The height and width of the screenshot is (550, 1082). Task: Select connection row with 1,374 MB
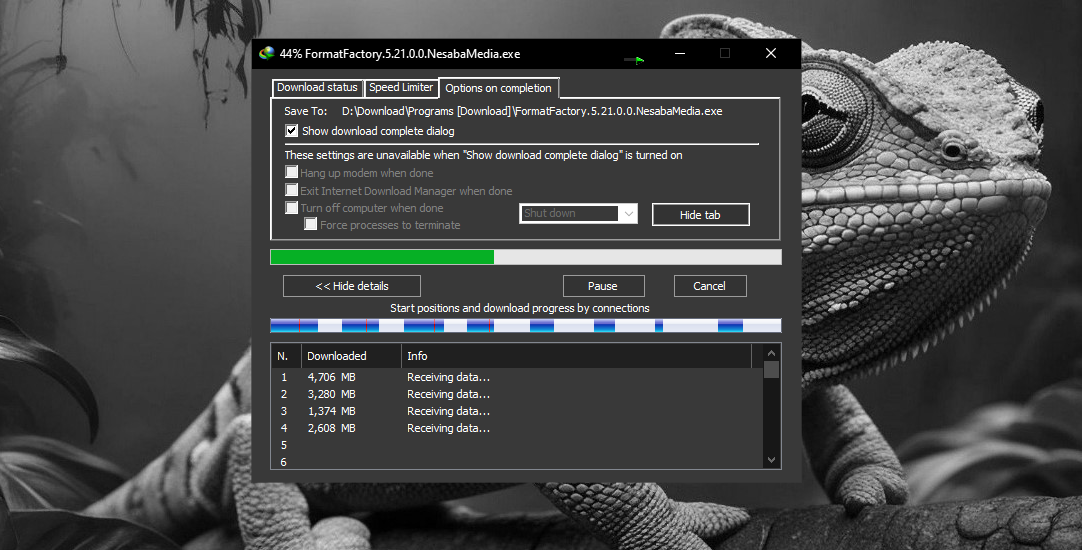point(518,411)
